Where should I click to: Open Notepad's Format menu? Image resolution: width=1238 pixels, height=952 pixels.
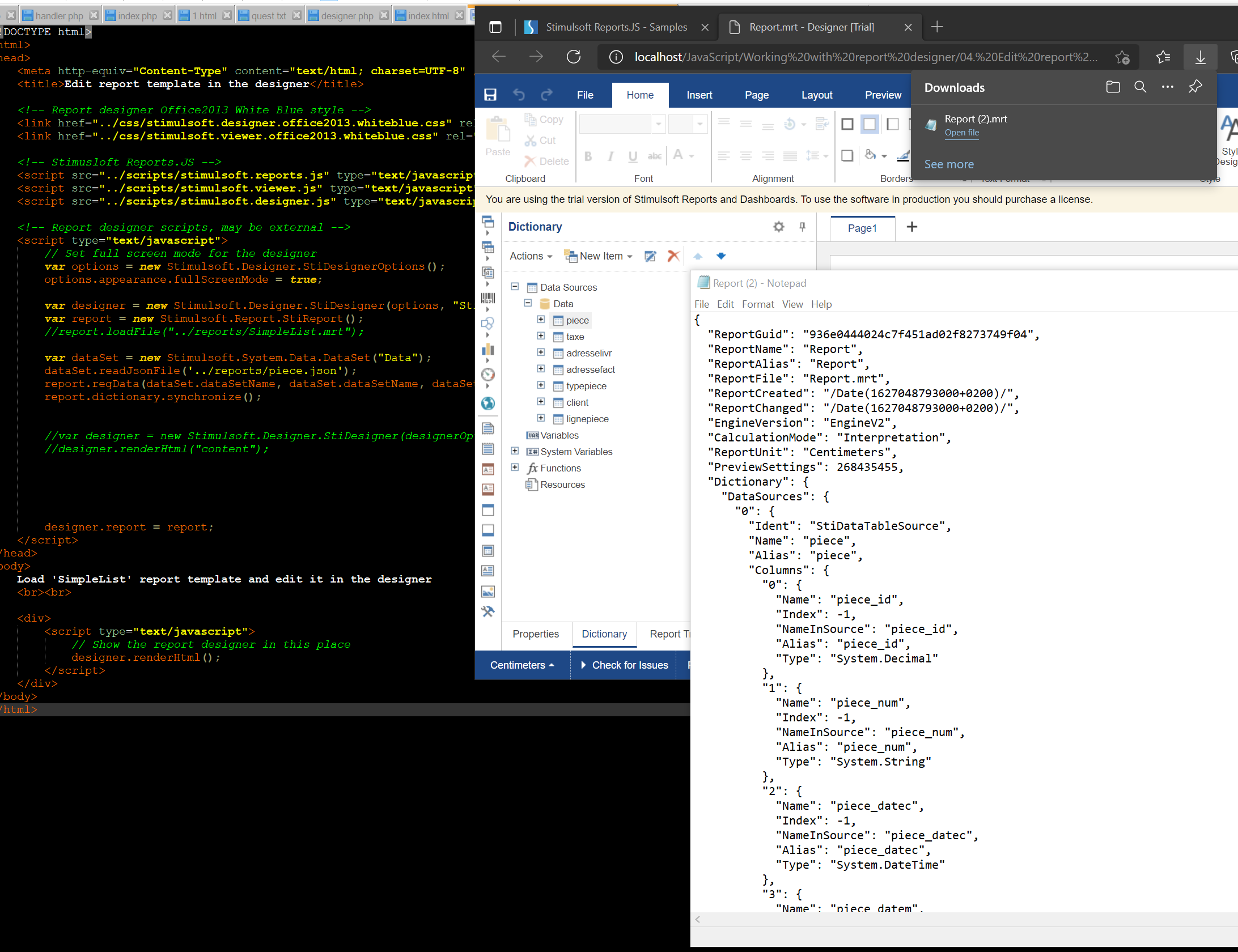tap(758, 304)
